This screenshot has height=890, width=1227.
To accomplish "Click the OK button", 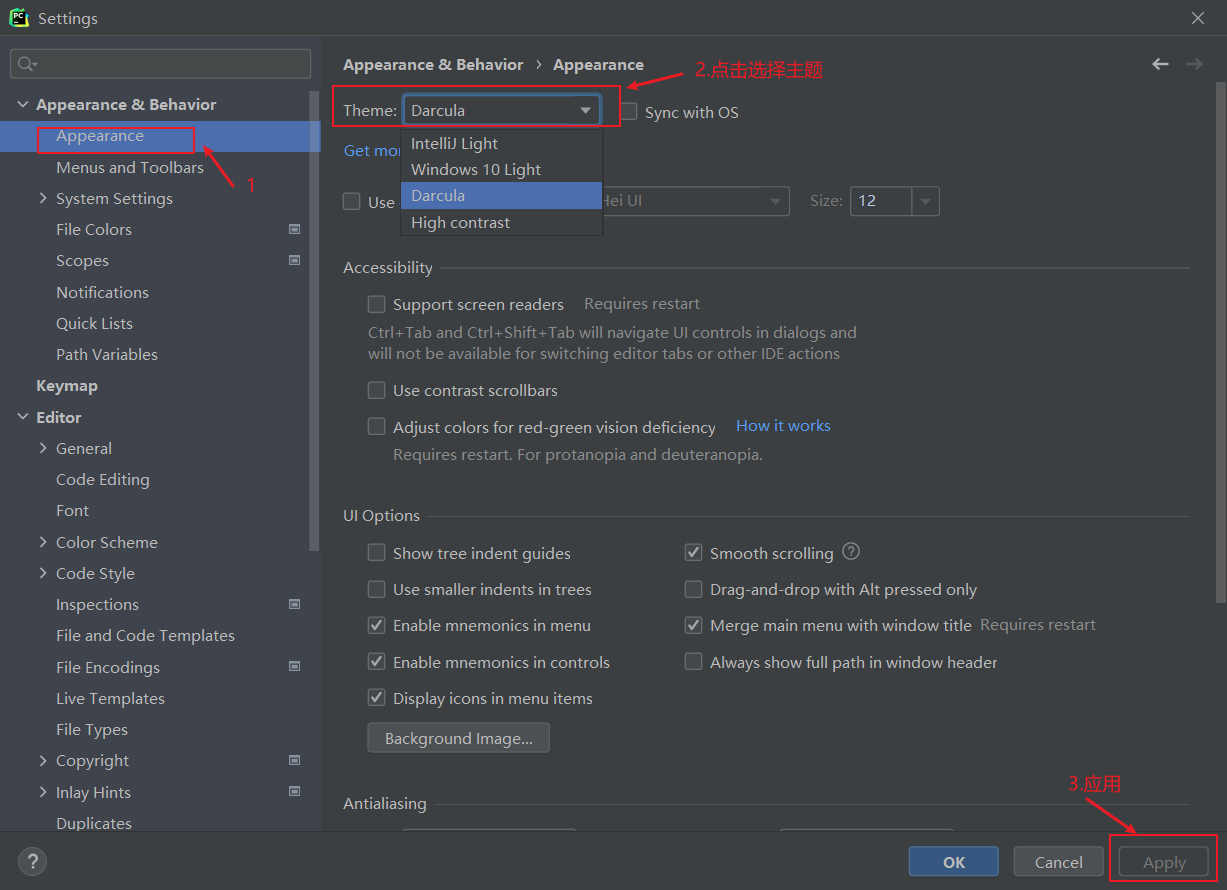I will (x=953, y=862).
